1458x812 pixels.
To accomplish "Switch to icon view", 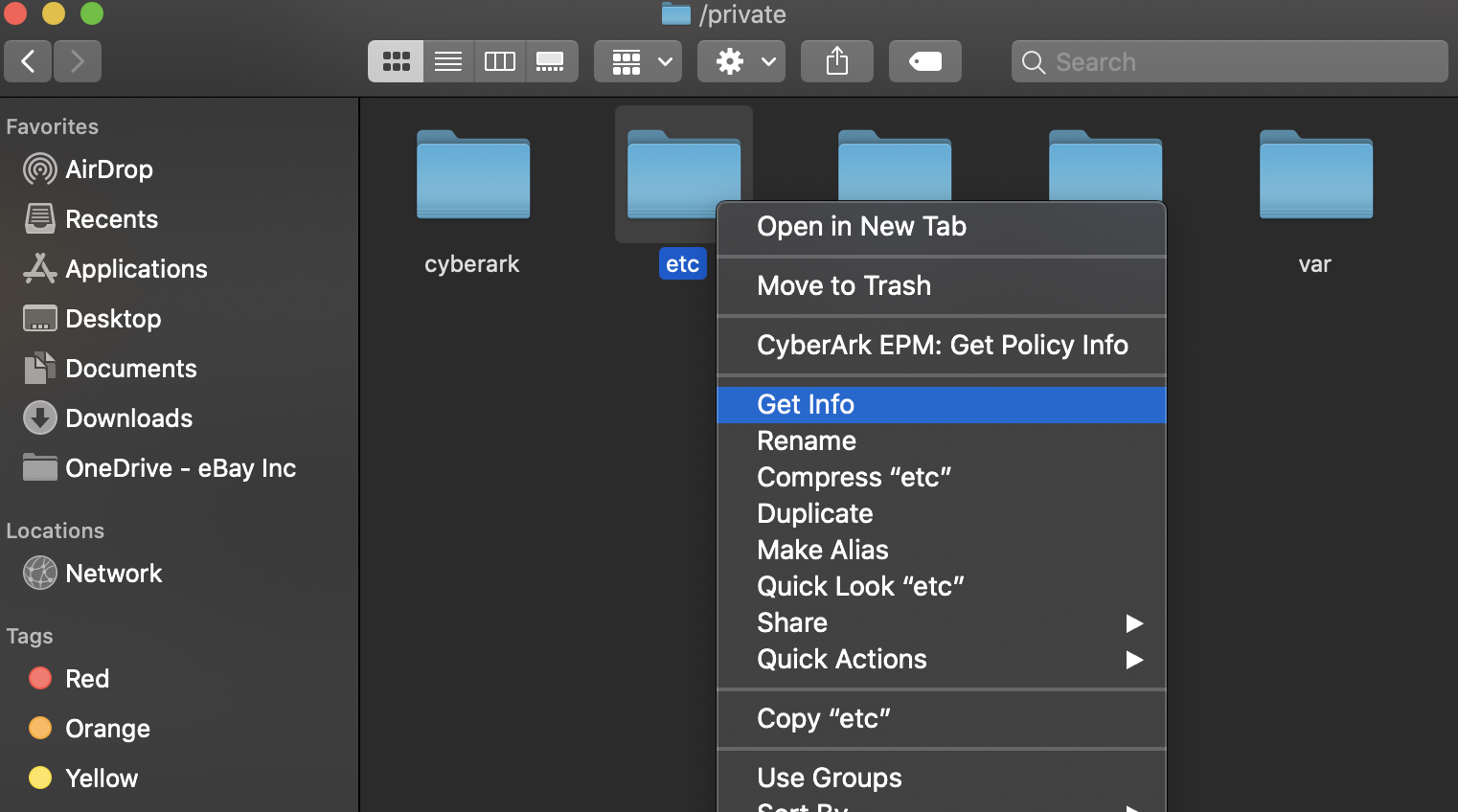I will pyautogui.click(x=396, y=61).
